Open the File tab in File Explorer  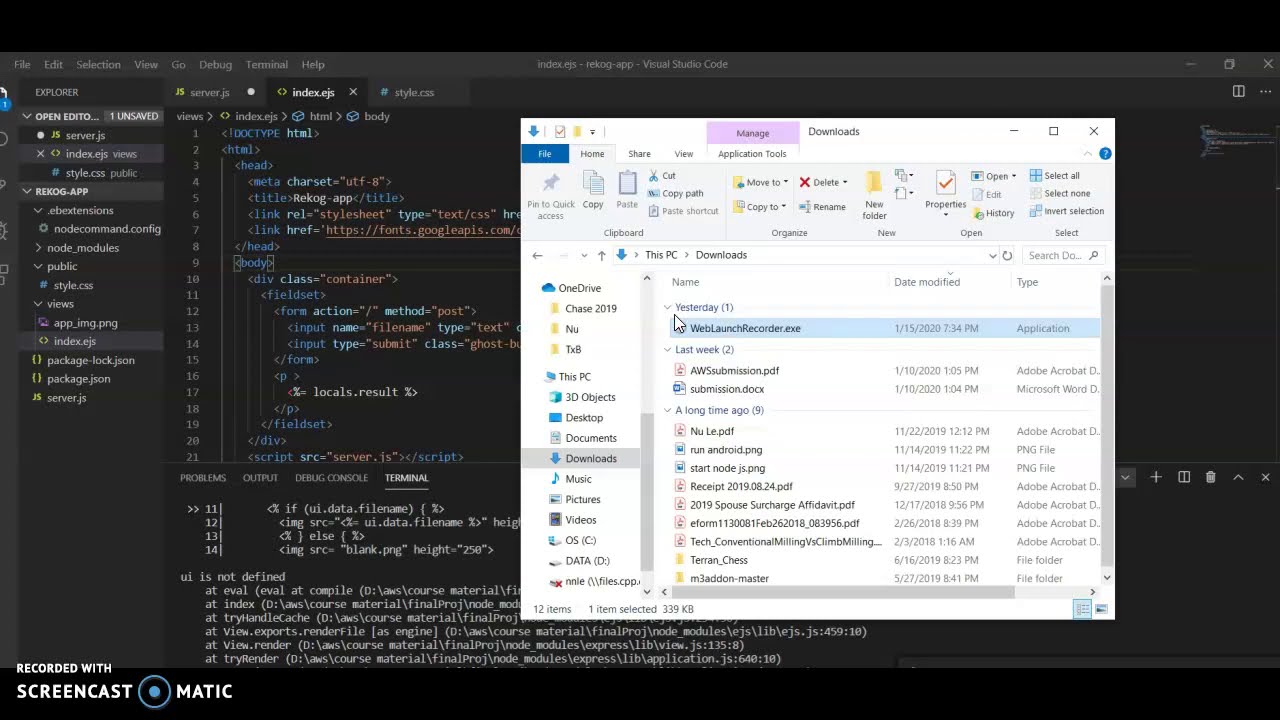pos(544,154)
